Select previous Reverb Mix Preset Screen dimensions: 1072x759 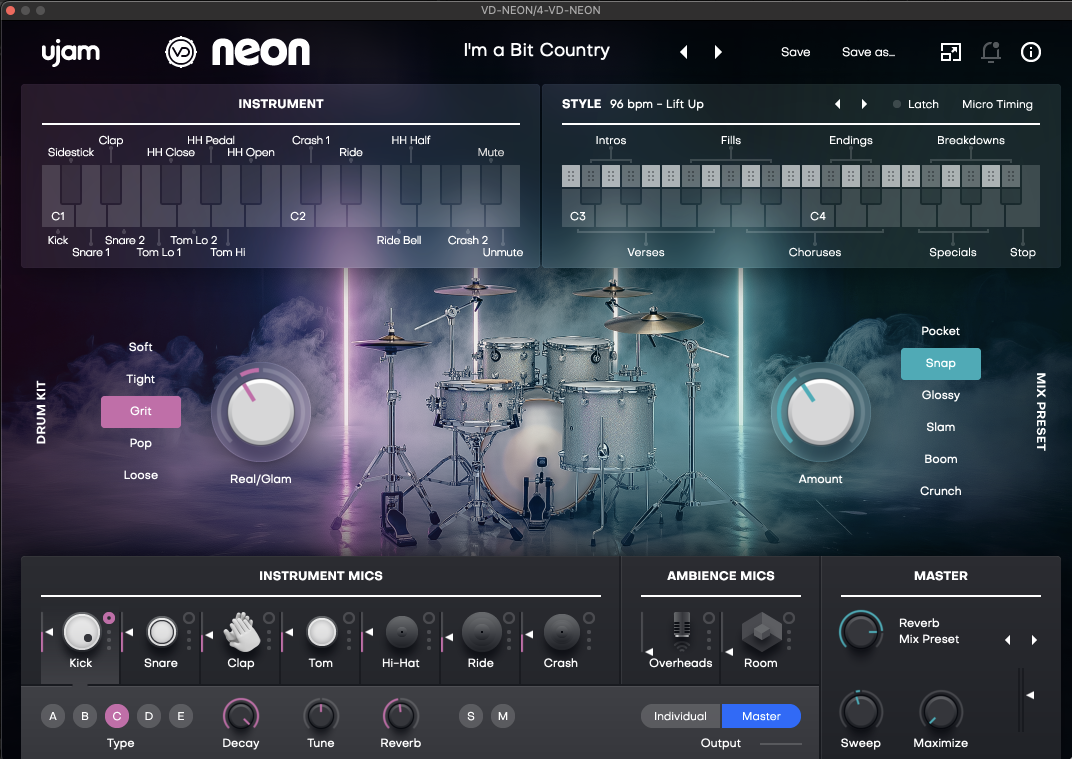[x=1008, y=640]
